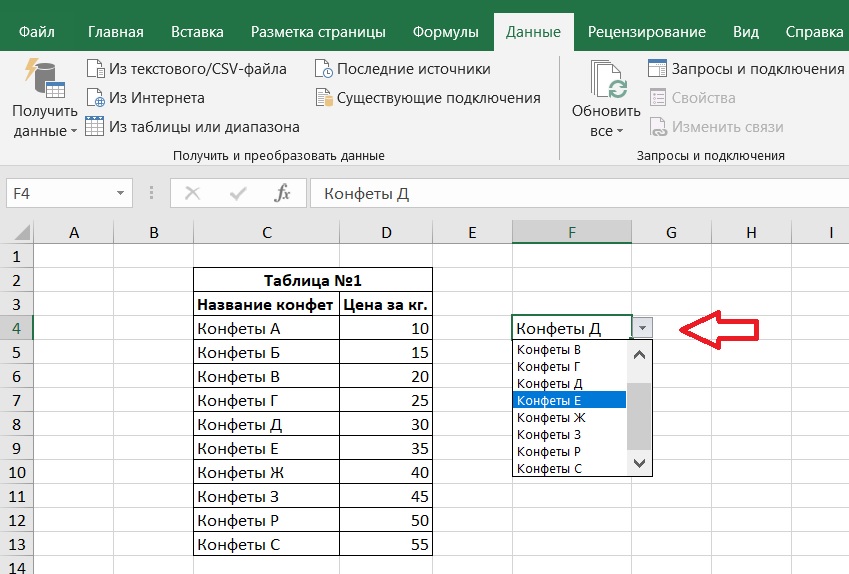The width and height of the screenshot is (849, 574).
Task: Choose Конфеты Р in dropdown list
Action: (x=569, y=451)
